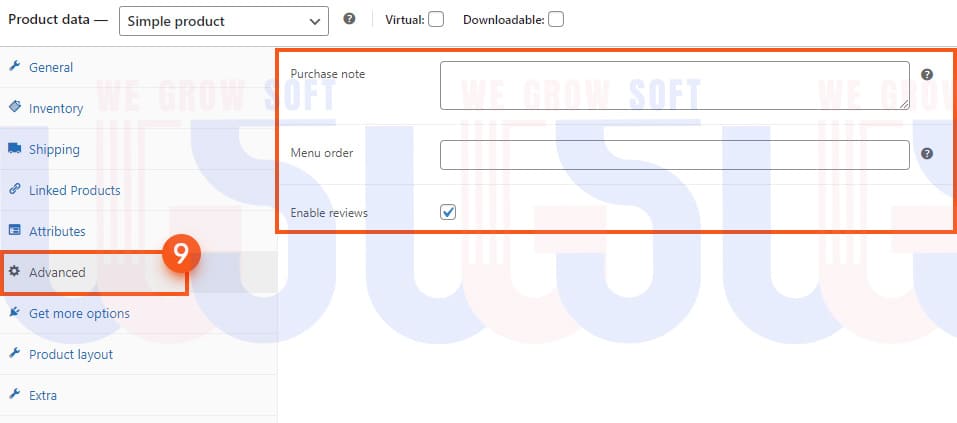Click the Product layout wrench icon
This screenshot has height=423, width=957.
pyautogui.click(x=15, y=353)
